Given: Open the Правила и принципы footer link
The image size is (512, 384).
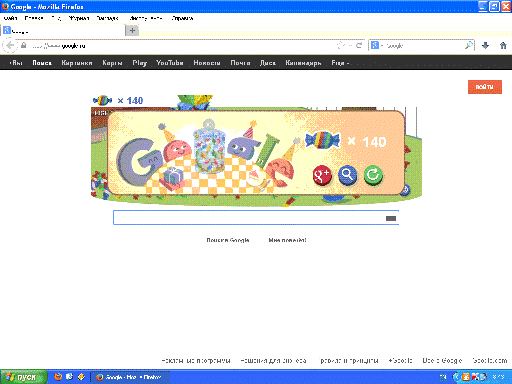Looking at the screenshot, I should 349,360.
